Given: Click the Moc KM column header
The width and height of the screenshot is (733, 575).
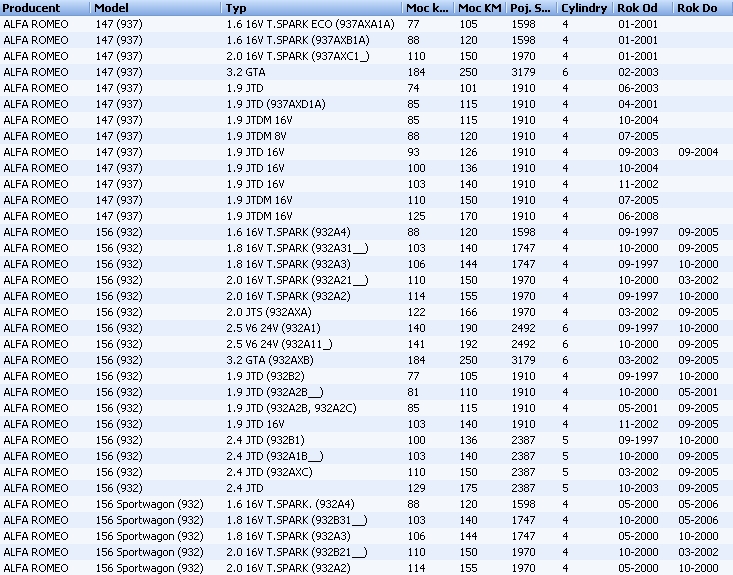Looking at the screenshot, I should [x=480, y=8].
